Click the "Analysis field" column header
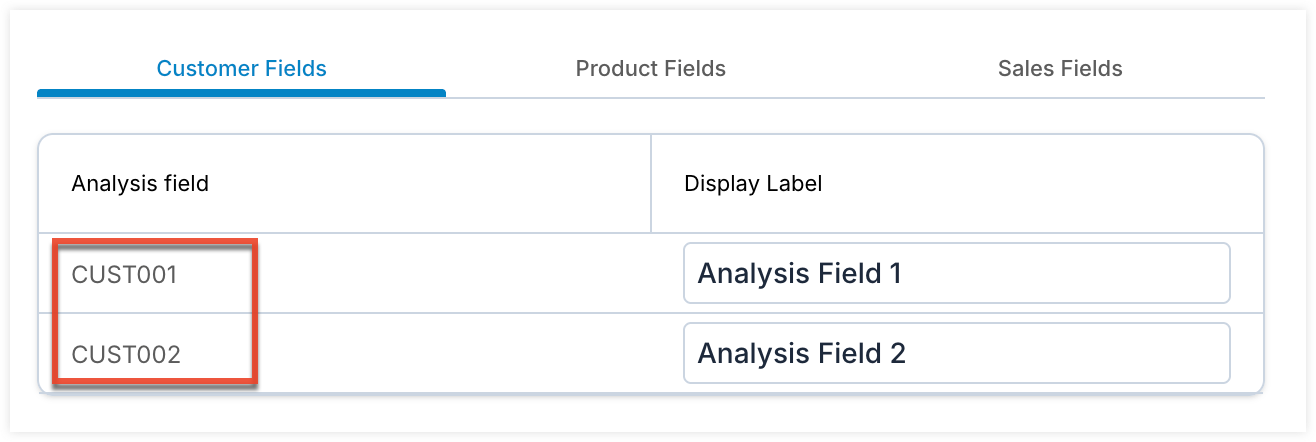This screenshot has height=442, width=1316. tap(140, 184)
